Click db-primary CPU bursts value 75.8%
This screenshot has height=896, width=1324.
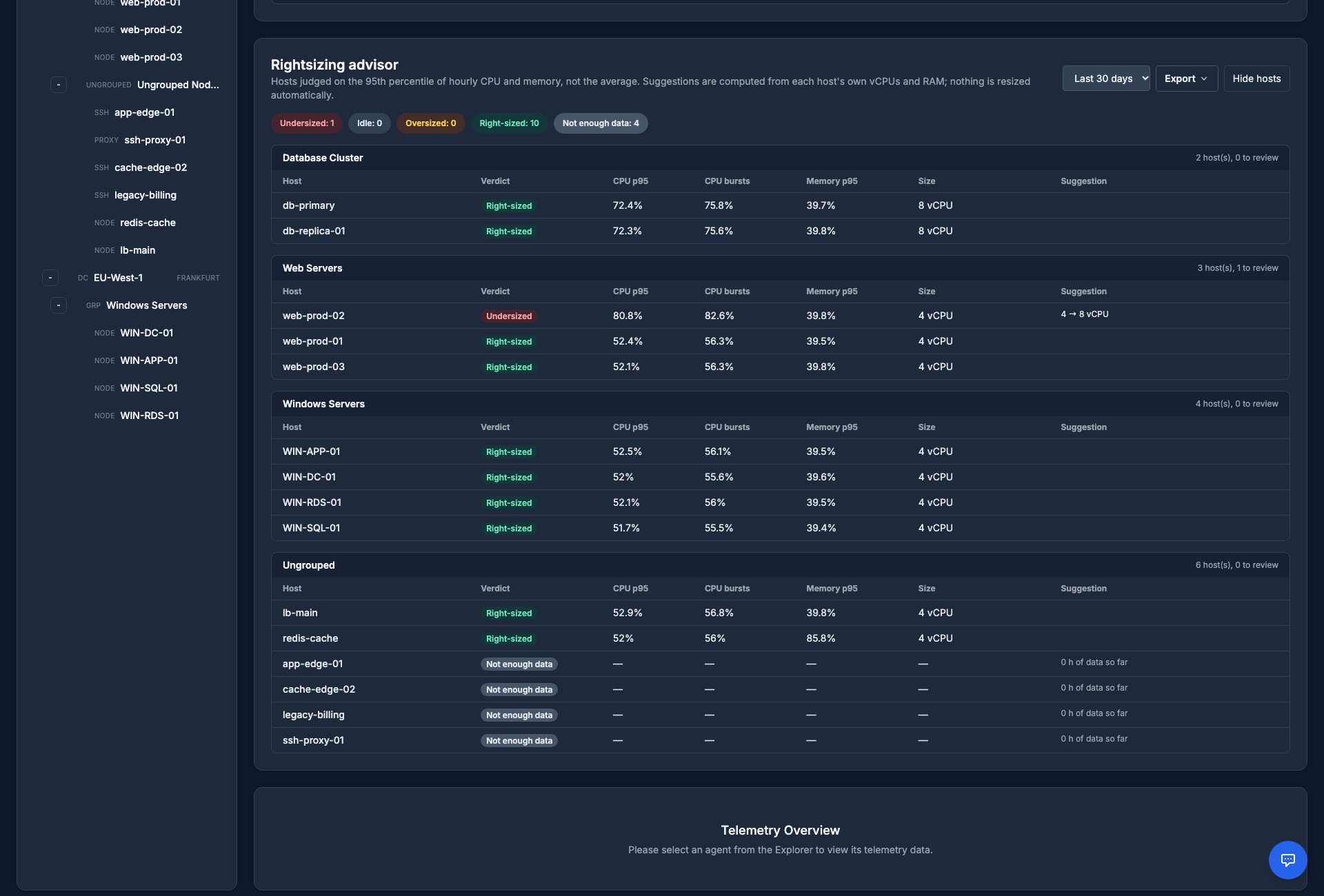(719, 205)
